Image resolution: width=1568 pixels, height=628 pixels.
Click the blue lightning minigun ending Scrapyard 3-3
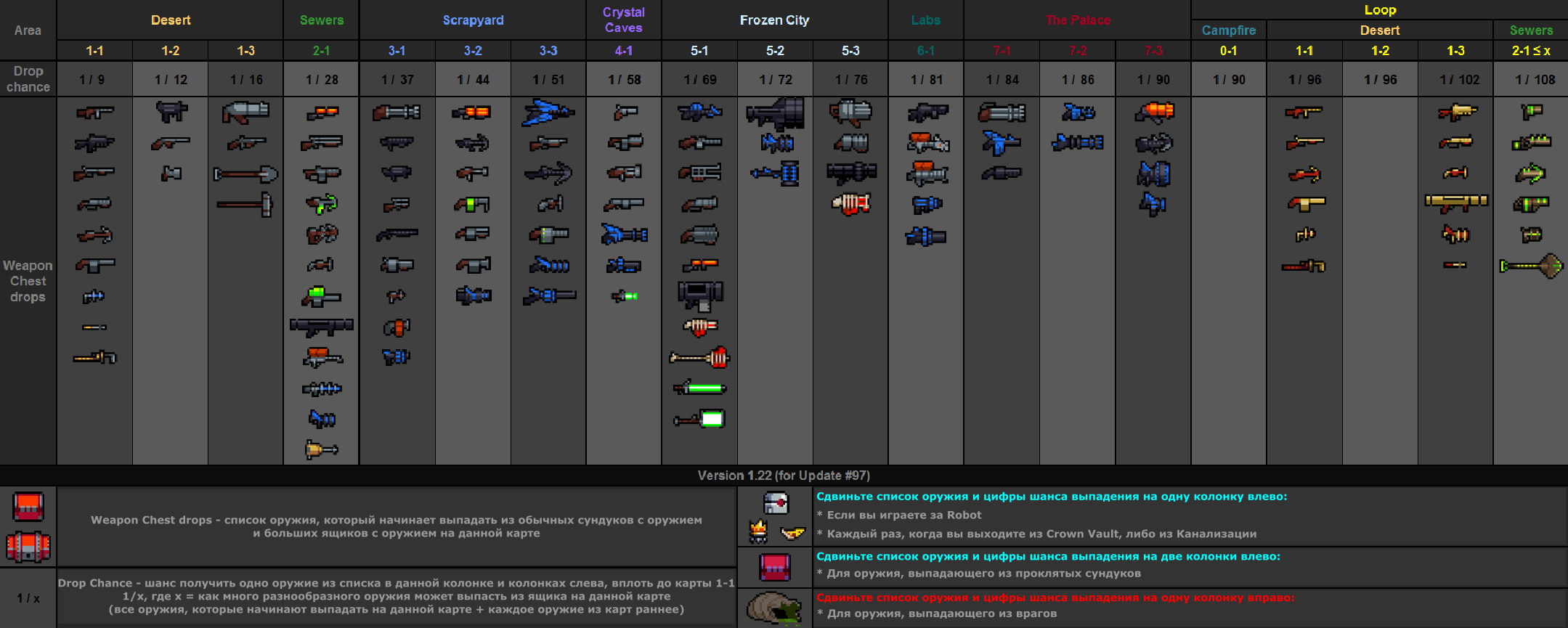tap(548, 296)
